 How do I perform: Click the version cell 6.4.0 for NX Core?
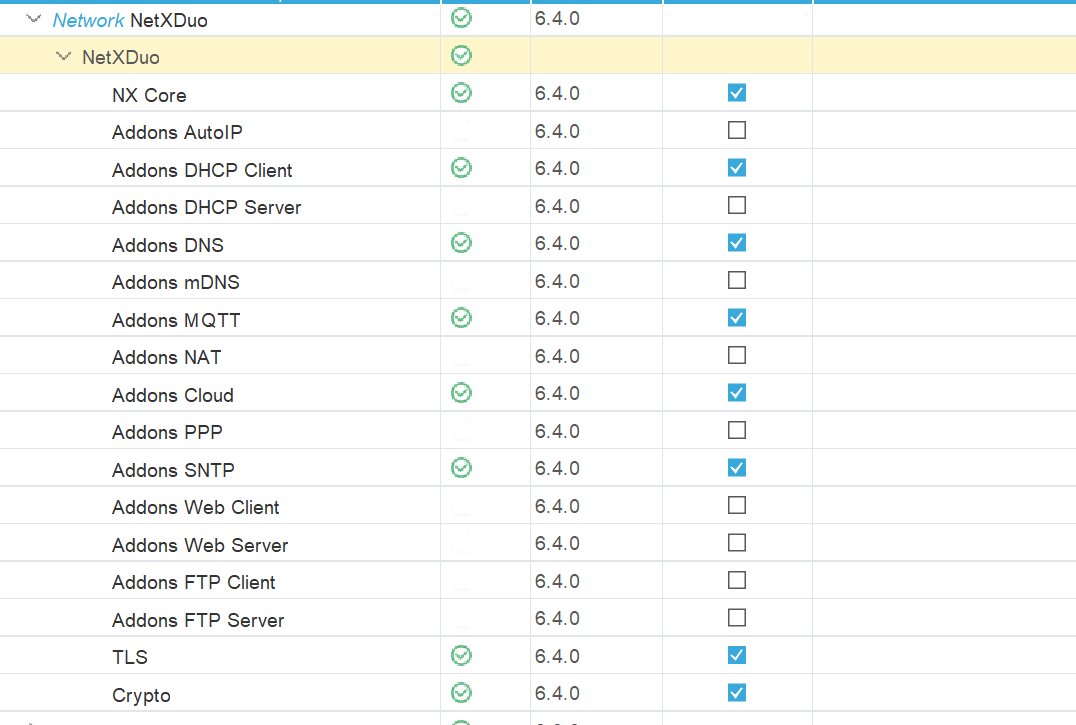coord(557,92)
